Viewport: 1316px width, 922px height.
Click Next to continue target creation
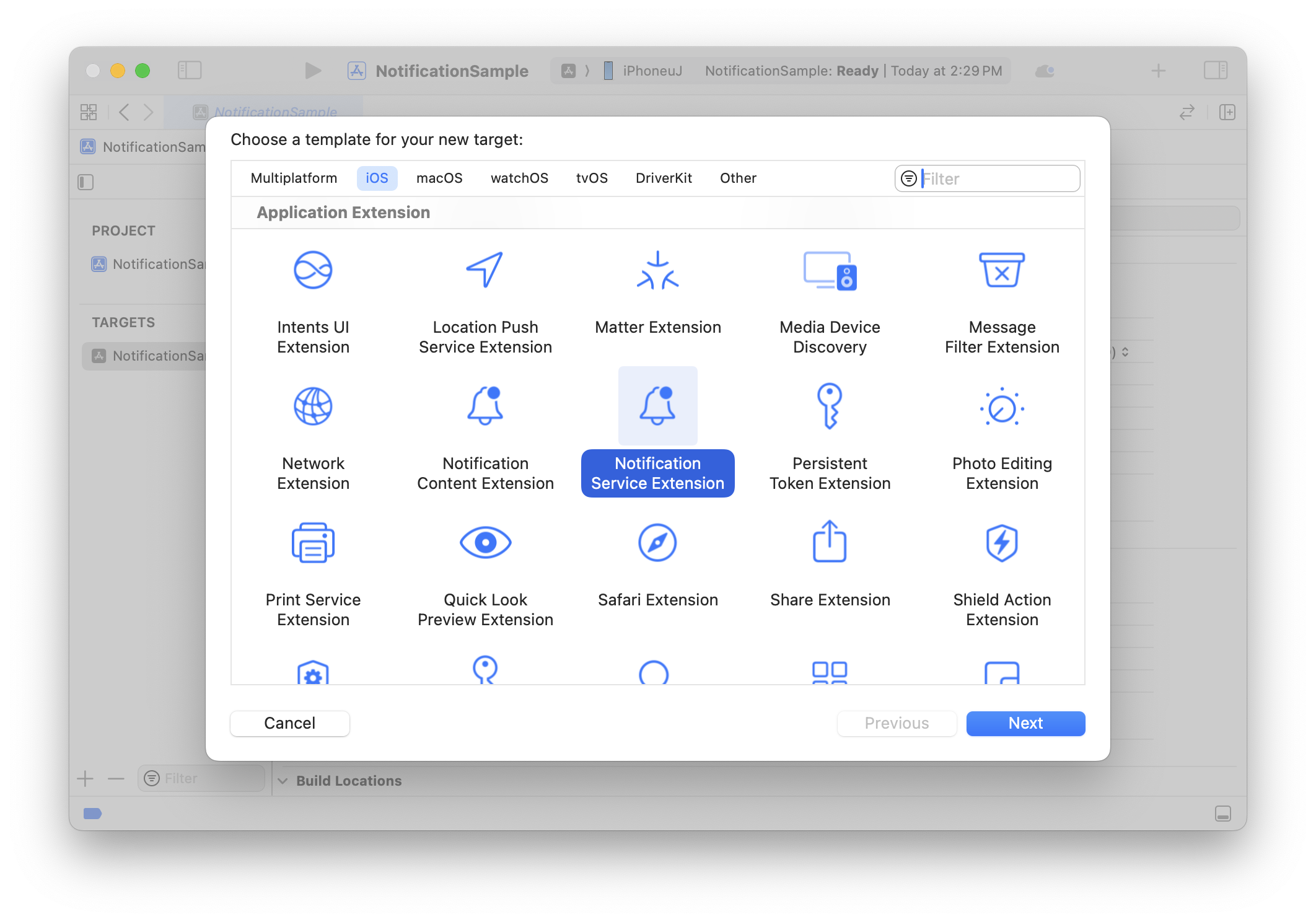click(x=1025, y=723)
